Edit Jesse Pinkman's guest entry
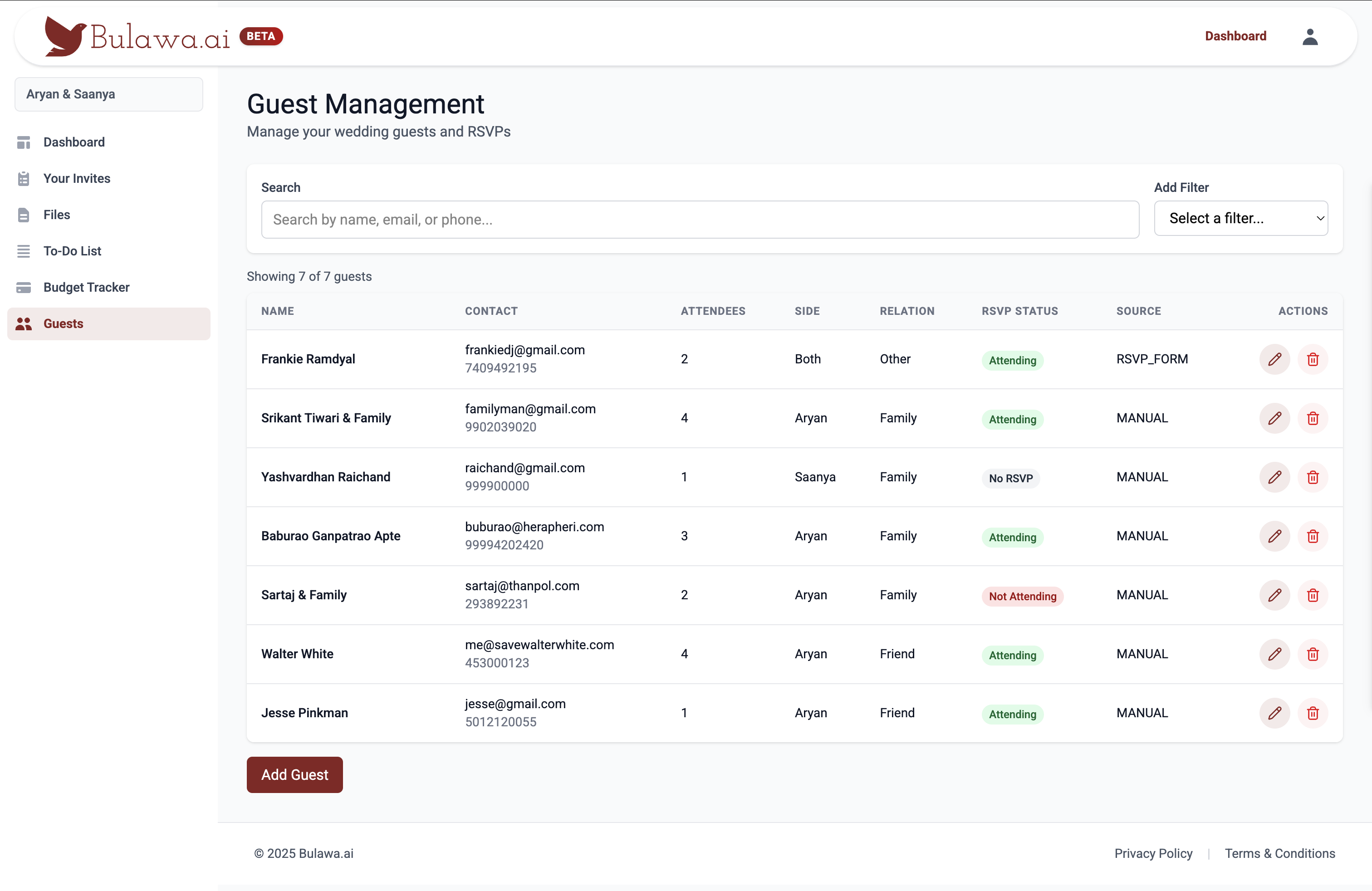1372x891 pixels. click(x=1274, y=713)
